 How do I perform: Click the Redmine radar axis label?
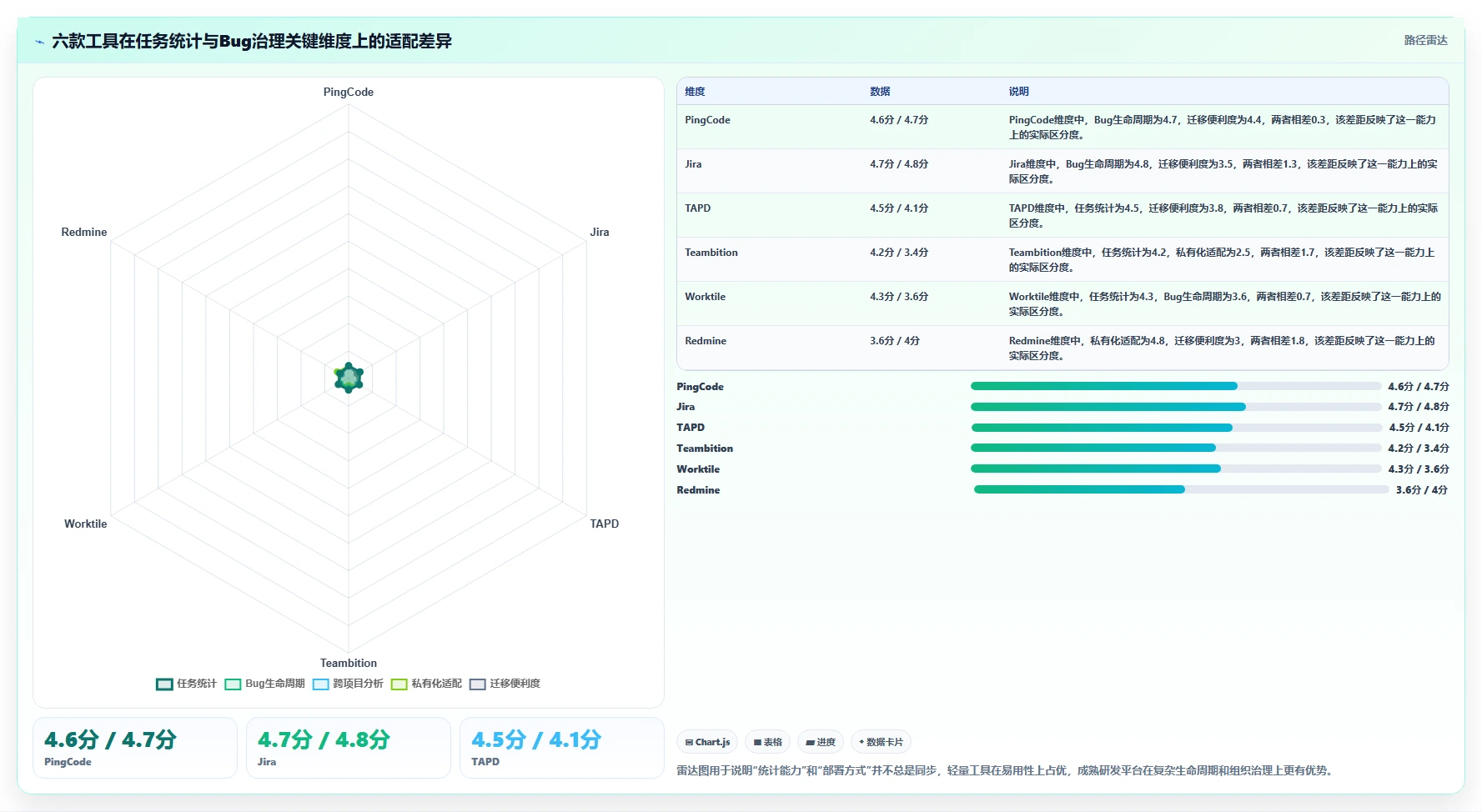84,232
